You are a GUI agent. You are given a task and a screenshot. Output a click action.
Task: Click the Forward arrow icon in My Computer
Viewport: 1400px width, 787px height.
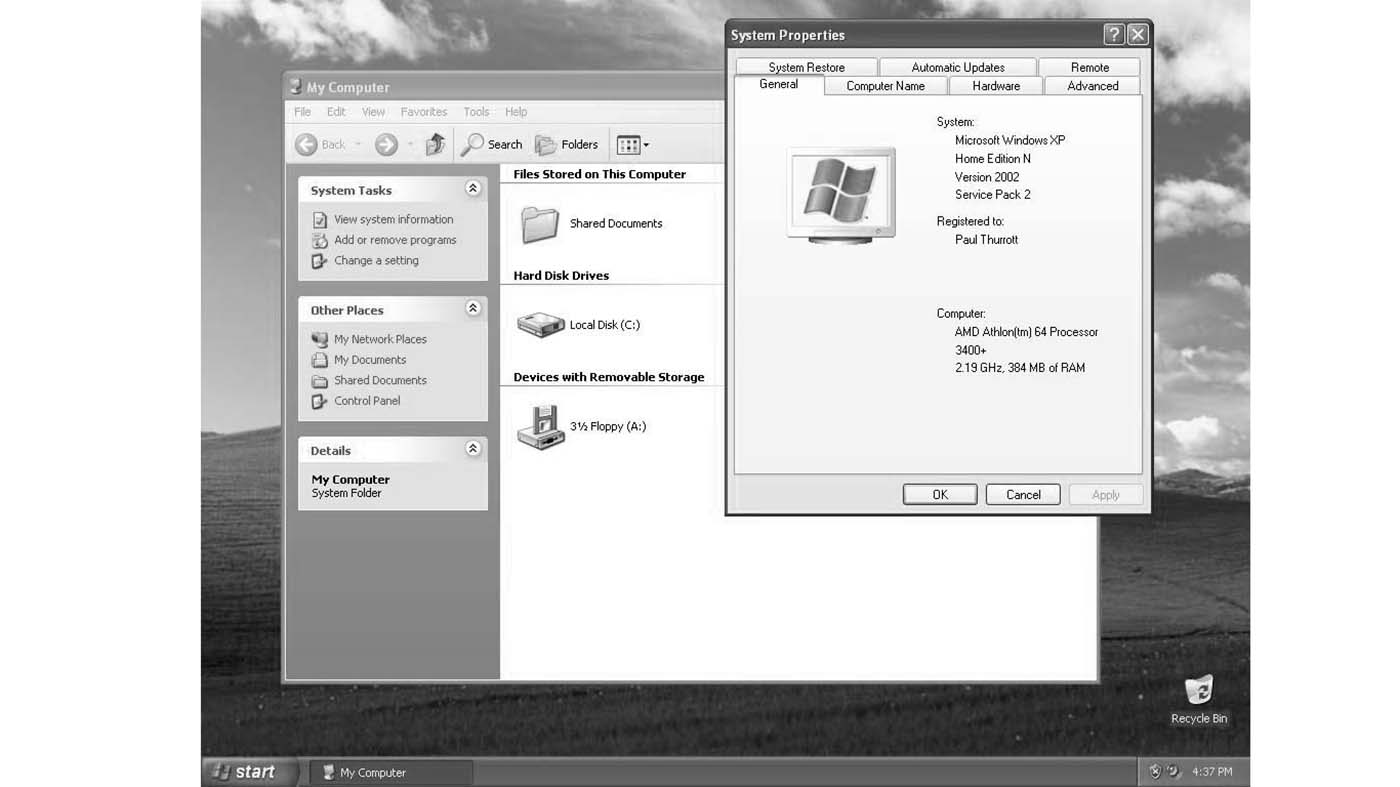coord(386,145)
